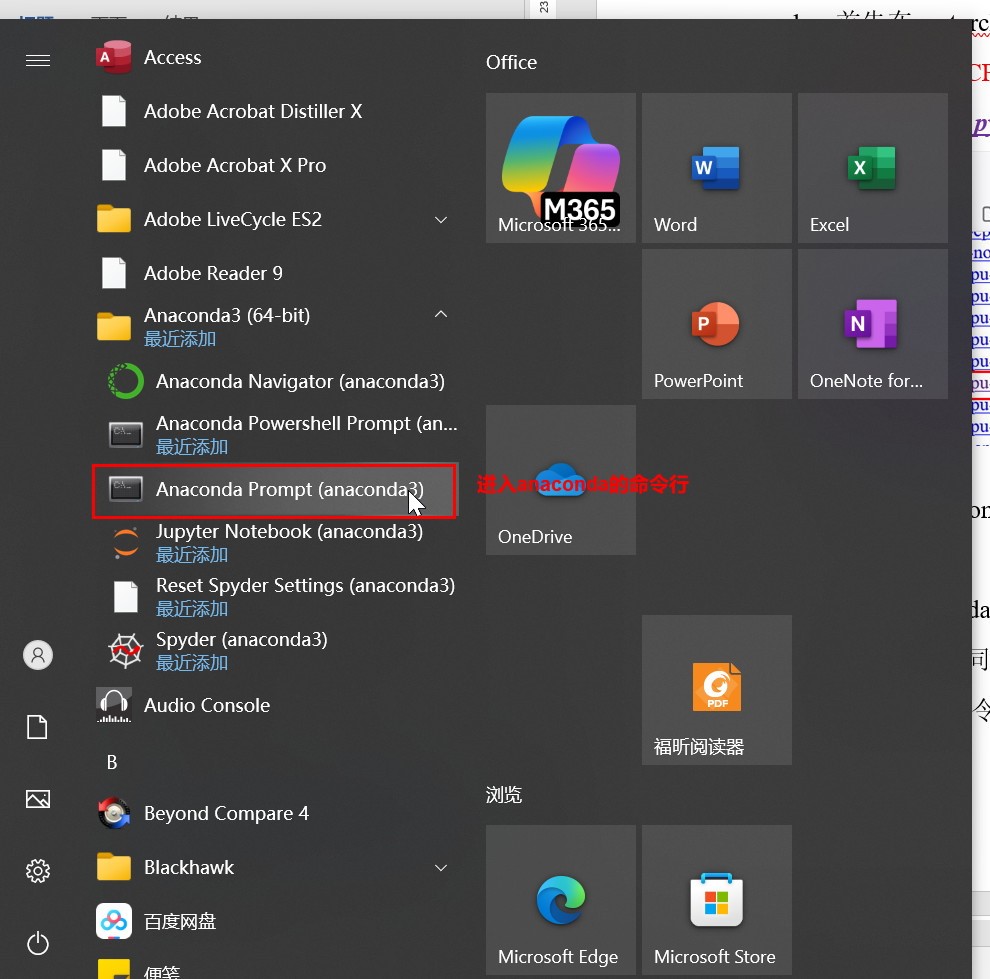
Task: Click the 便笺 sticky notes app
Action: tap(275, 966)
